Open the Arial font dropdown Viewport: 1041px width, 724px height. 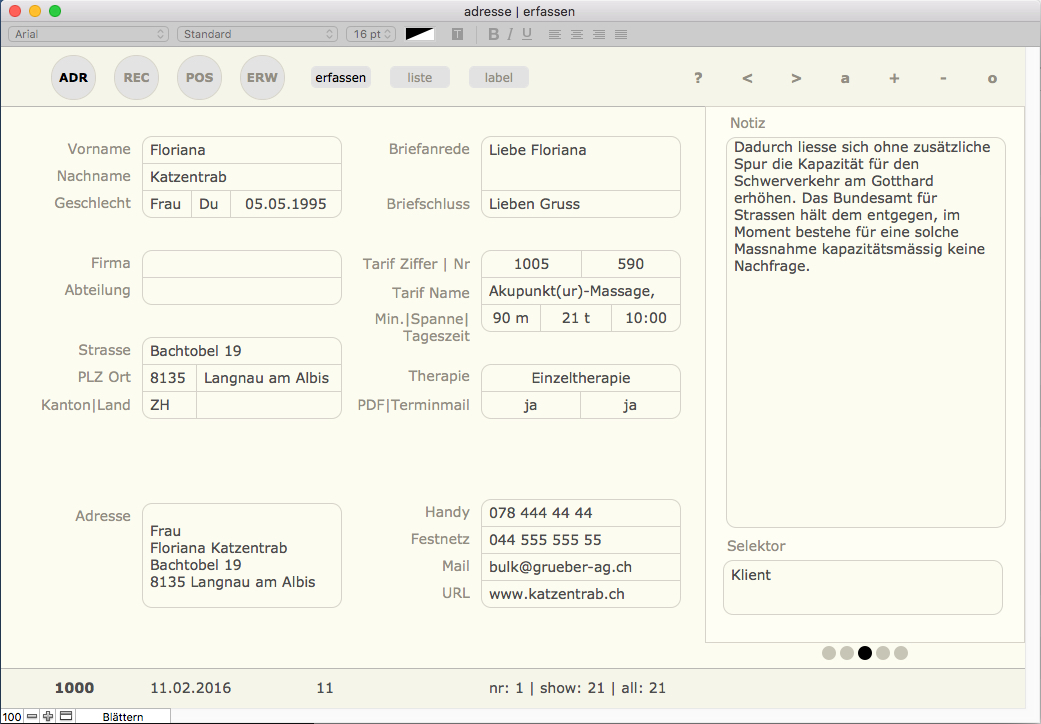[88, 34]
